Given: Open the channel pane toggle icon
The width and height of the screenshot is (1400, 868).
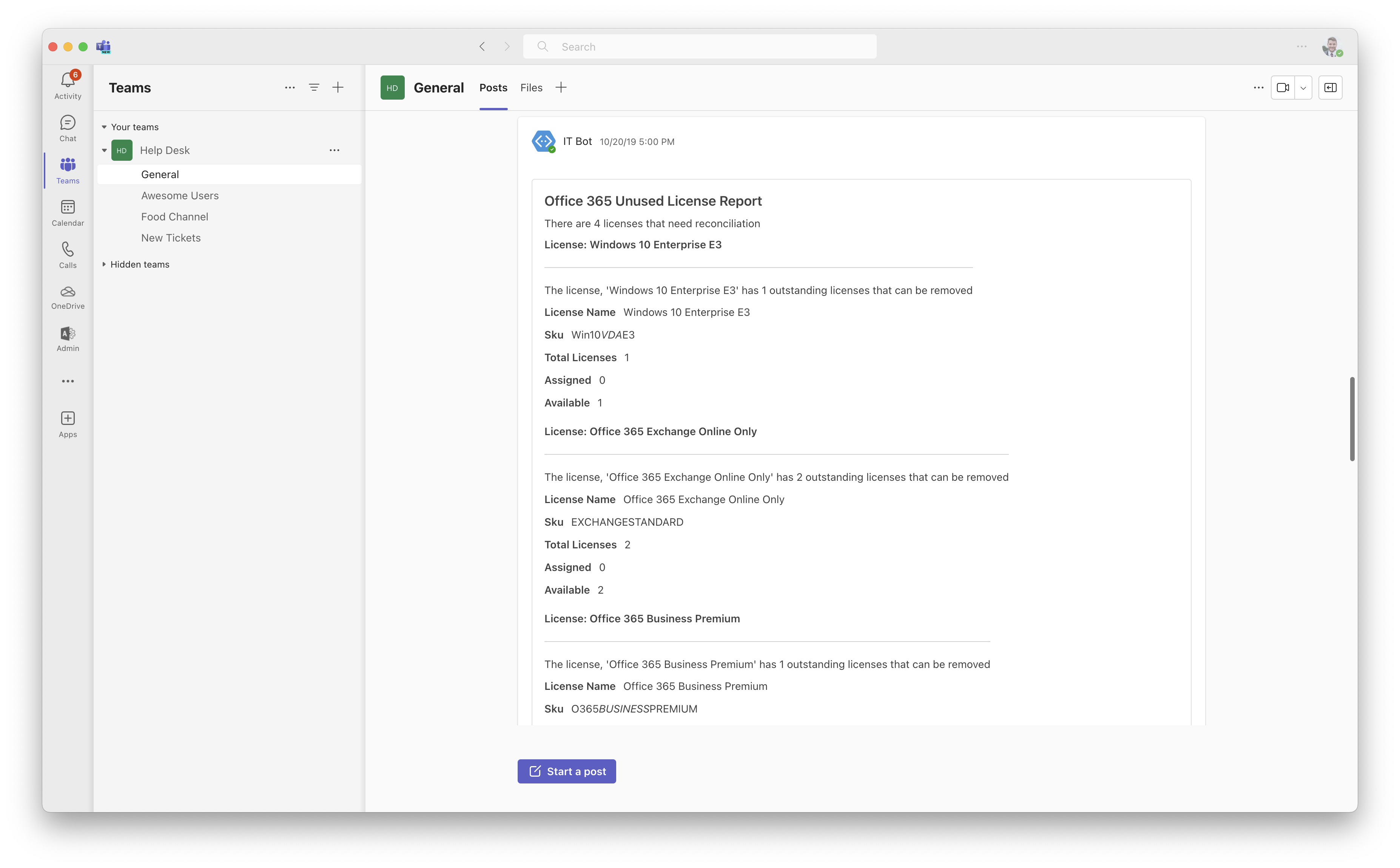Looking at the screenshot, I should point(1331,88).
